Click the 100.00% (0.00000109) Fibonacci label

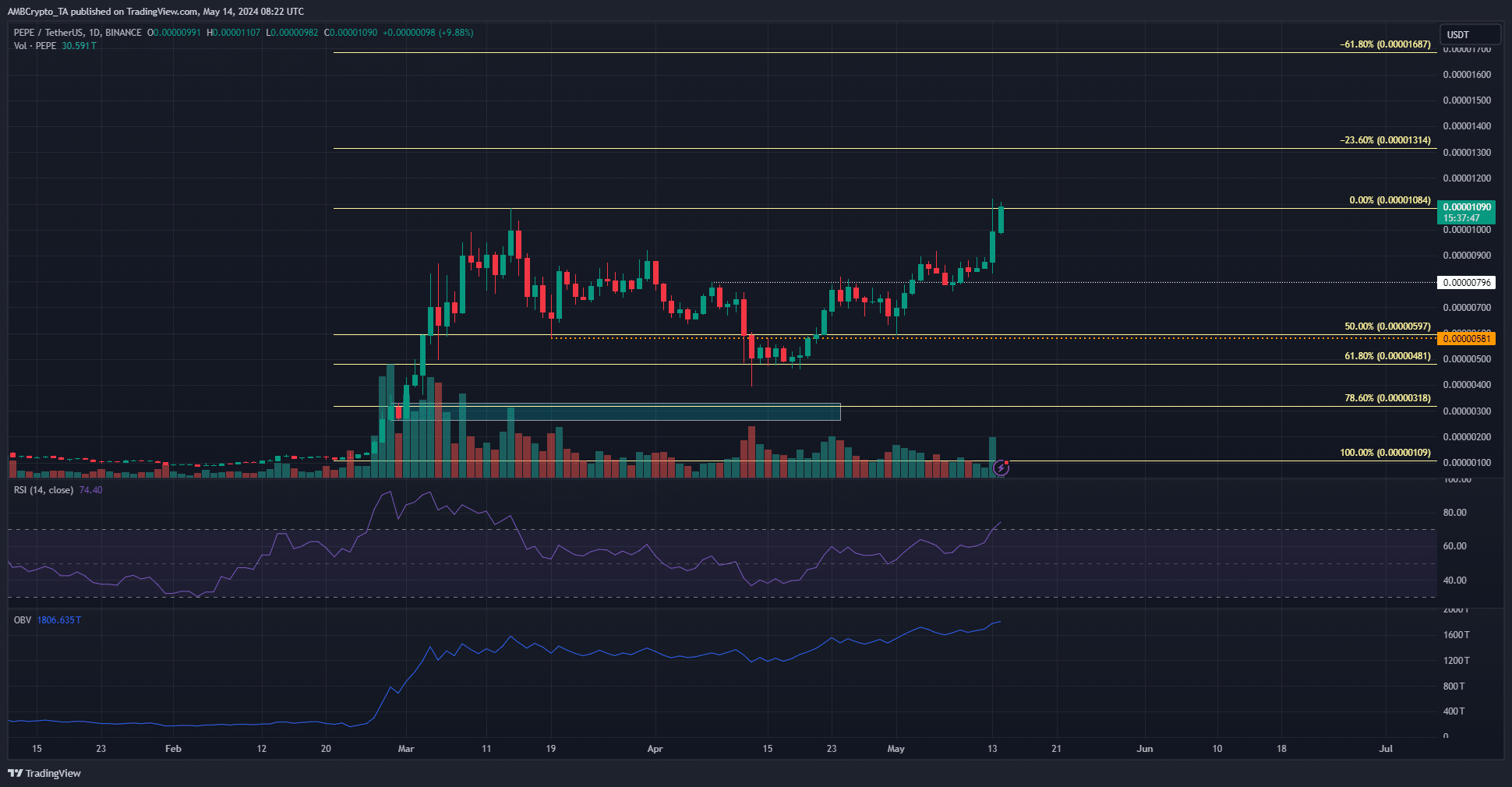point(1386,453)
